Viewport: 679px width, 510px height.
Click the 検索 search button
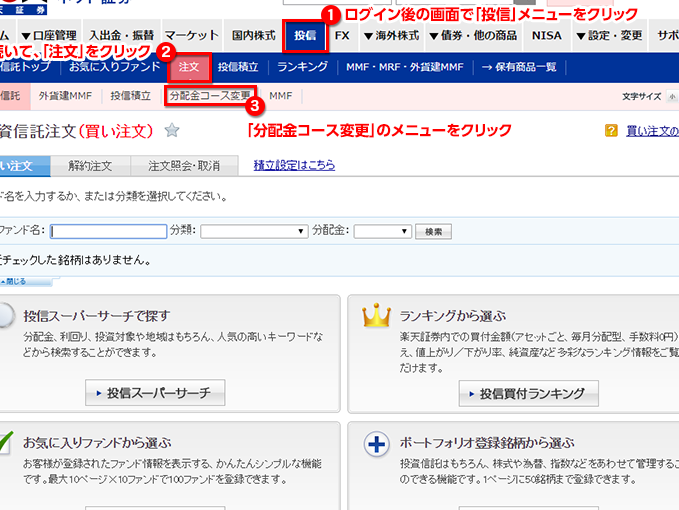tap(433, 232)
